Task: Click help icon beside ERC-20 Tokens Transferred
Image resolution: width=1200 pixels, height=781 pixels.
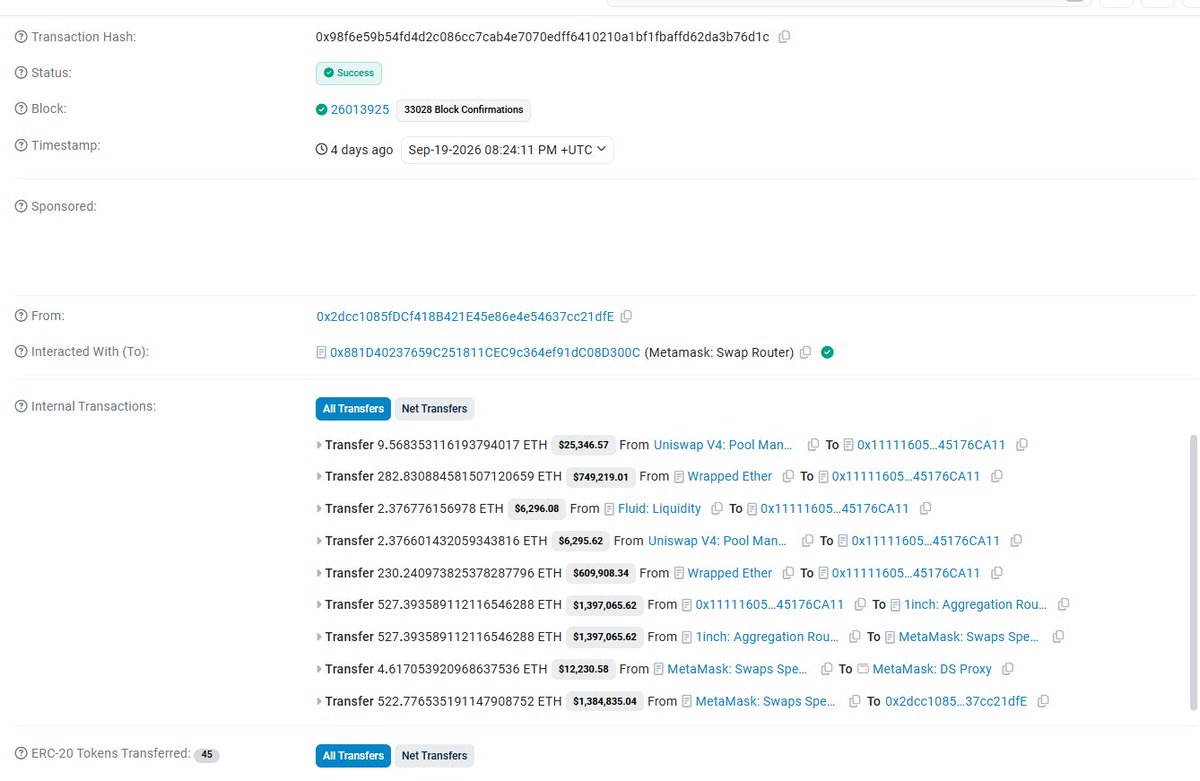Action: tap(21, 754)
